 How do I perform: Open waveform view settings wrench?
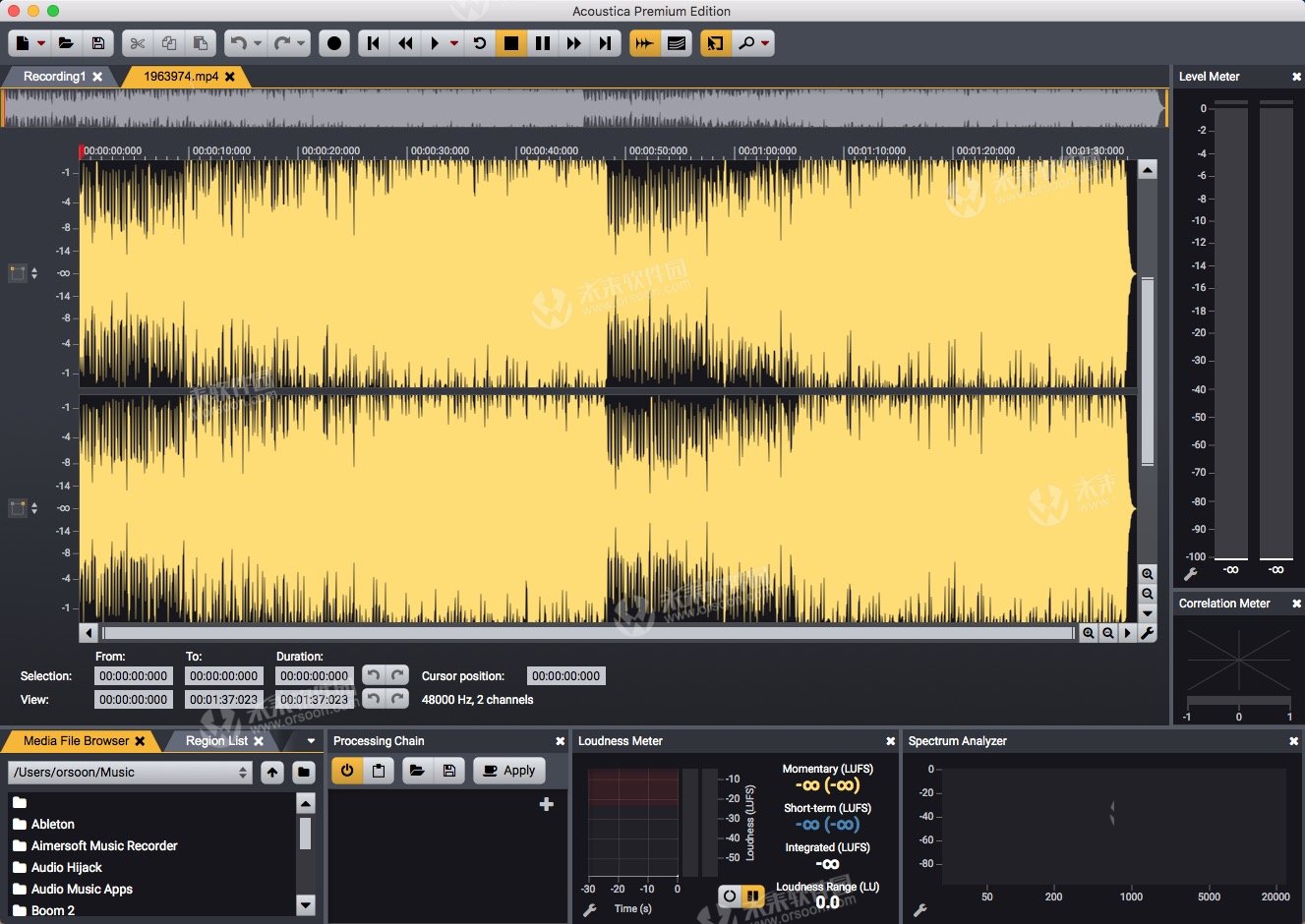point(1148,633)
